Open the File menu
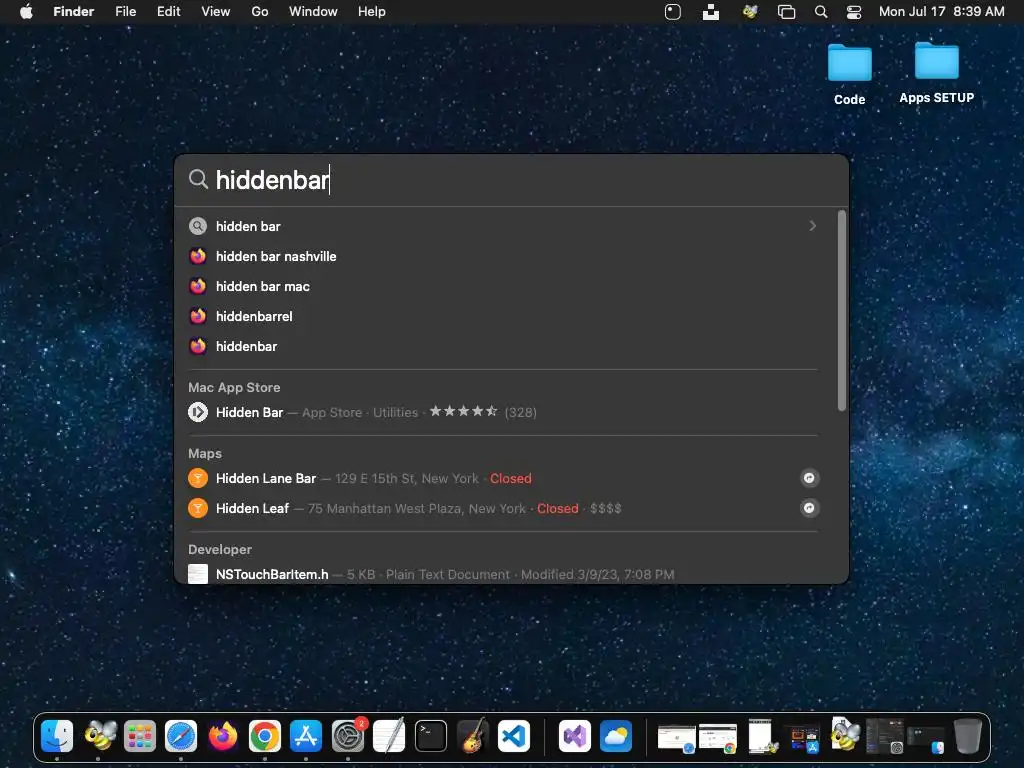Viewport: 1024px width, 768px height. coord(125,12)
